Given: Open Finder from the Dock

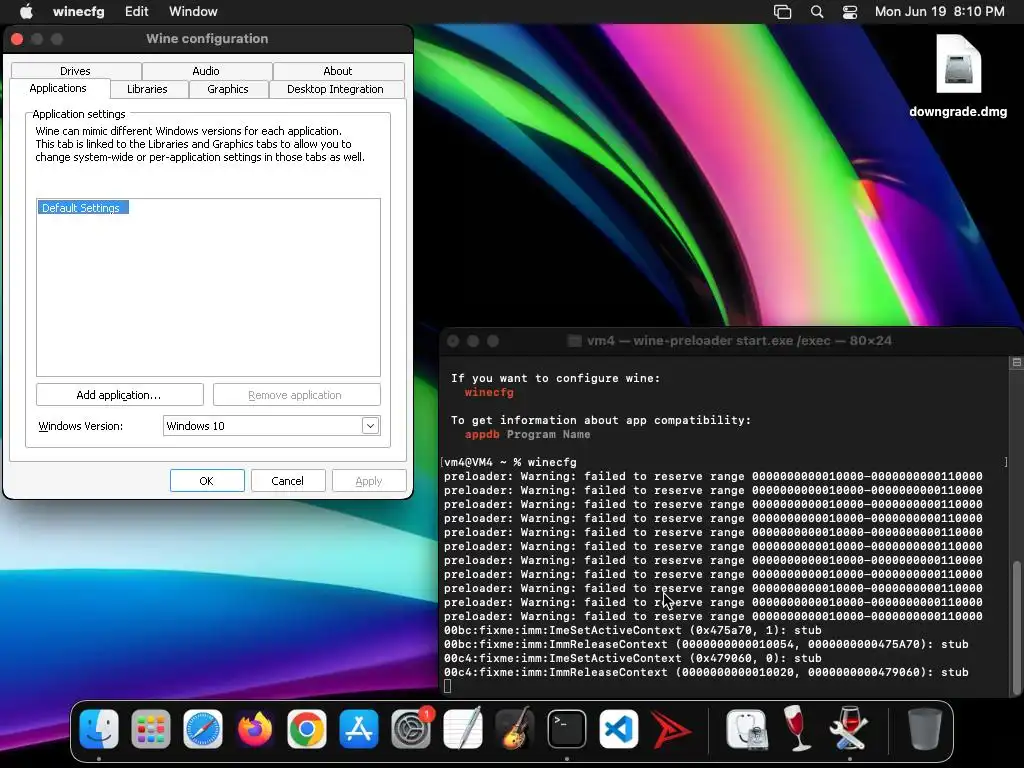Looking at the screenshot, I should [x=99, y=729].
